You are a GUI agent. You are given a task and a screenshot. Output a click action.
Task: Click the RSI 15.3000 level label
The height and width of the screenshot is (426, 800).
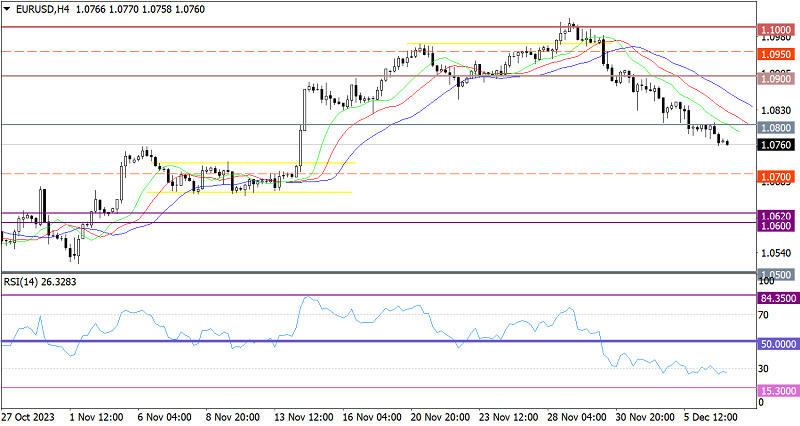pyautogui.click(x=778, y=391)
